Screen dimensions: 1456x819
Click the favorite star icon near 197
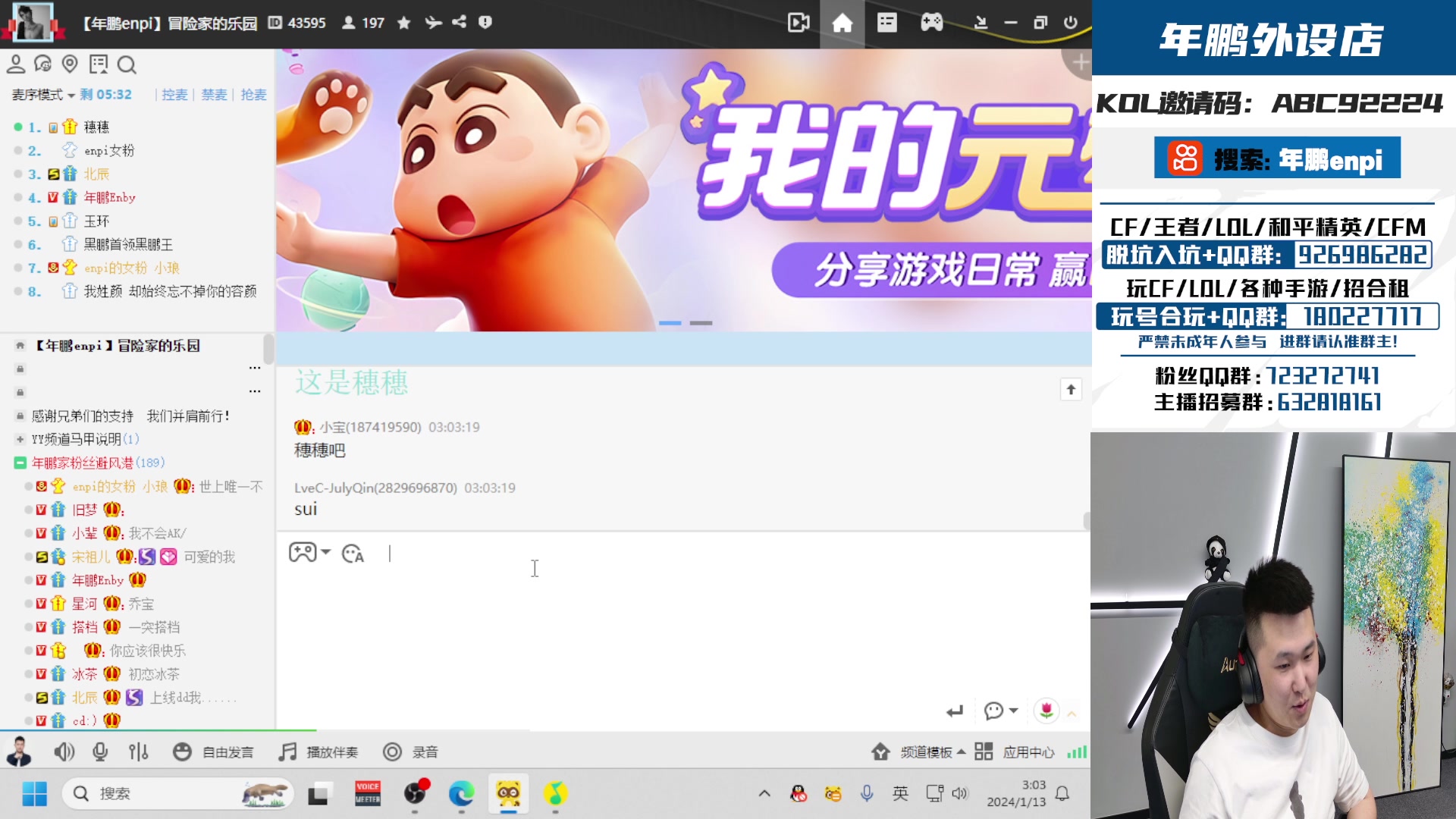404,23
